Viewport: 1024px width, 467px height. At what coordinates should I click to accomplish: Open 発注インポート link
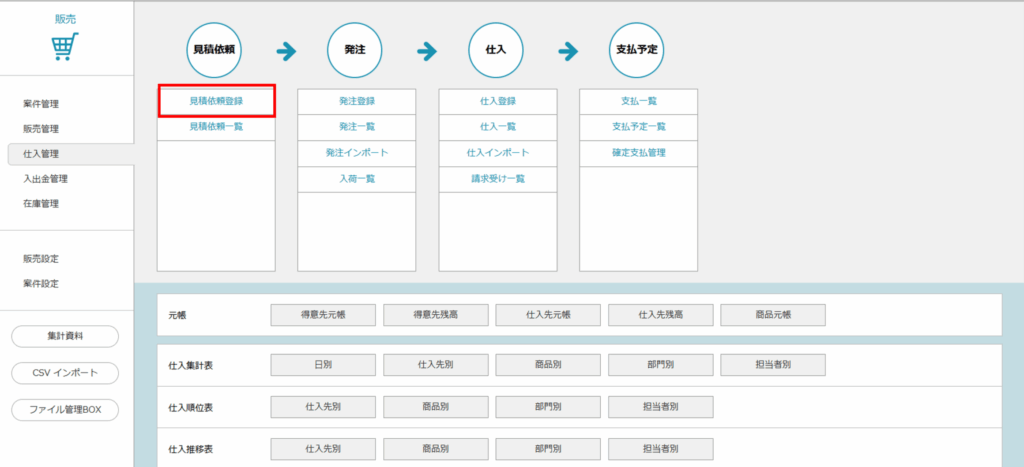(x=356, y=153)
